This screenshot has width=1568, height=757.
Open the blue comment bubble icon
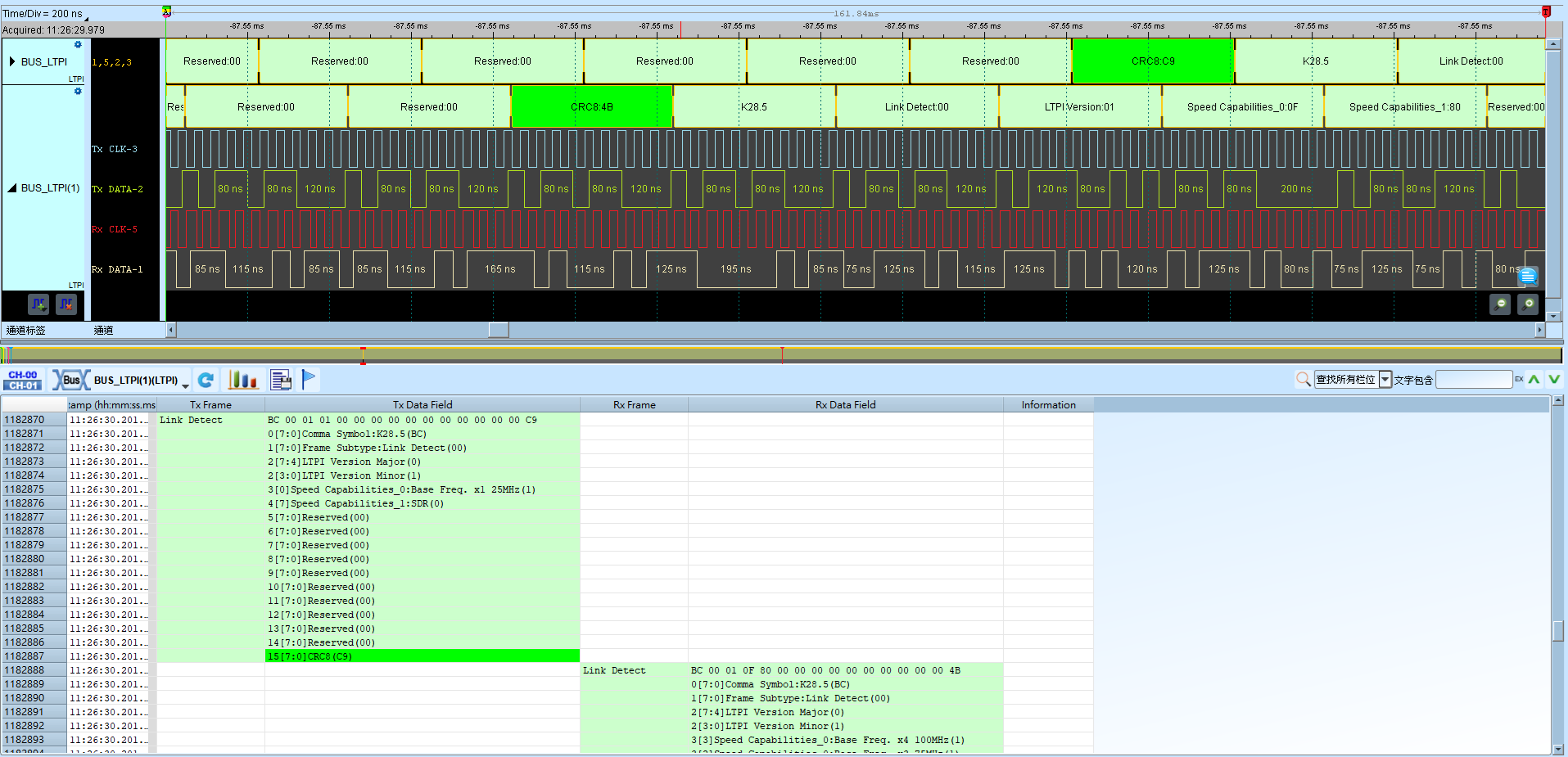tap(1528, 277)
